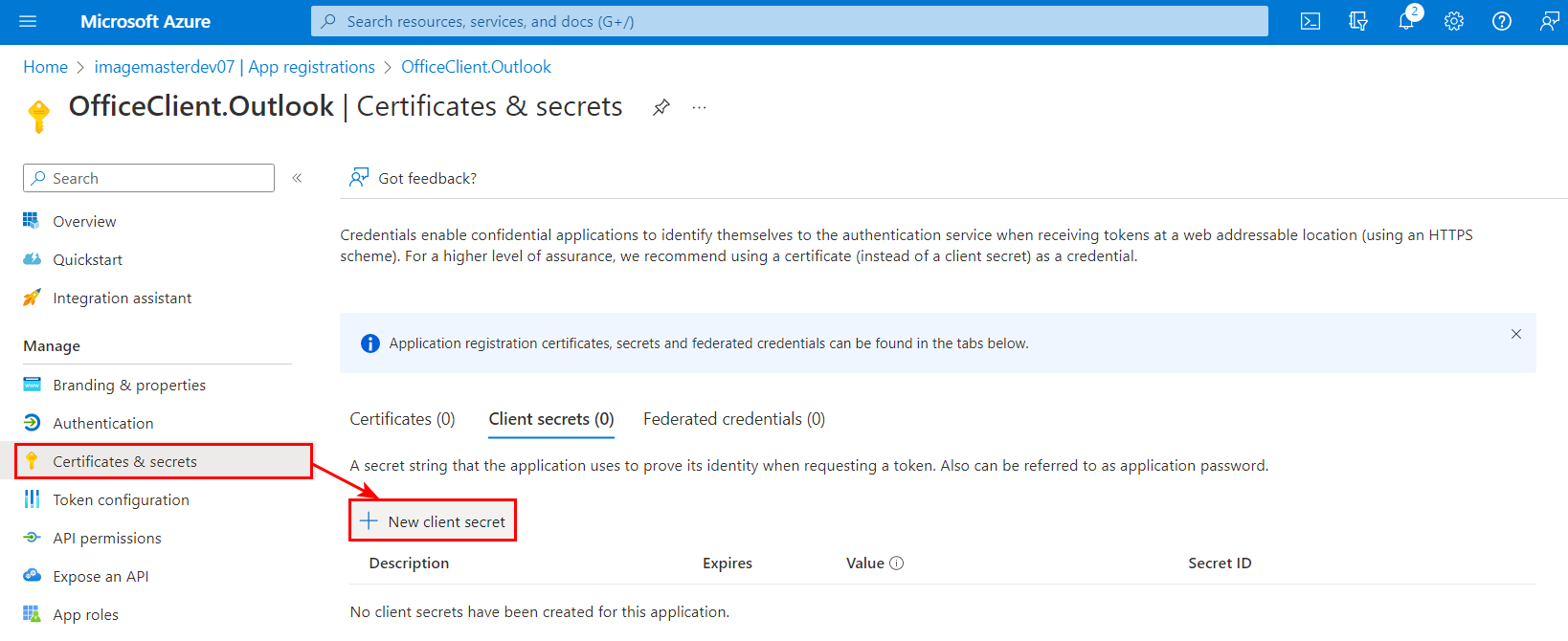The image size is (1568, 641).
Task: Click the Branding & properties icon
Action: coord(32,385)
